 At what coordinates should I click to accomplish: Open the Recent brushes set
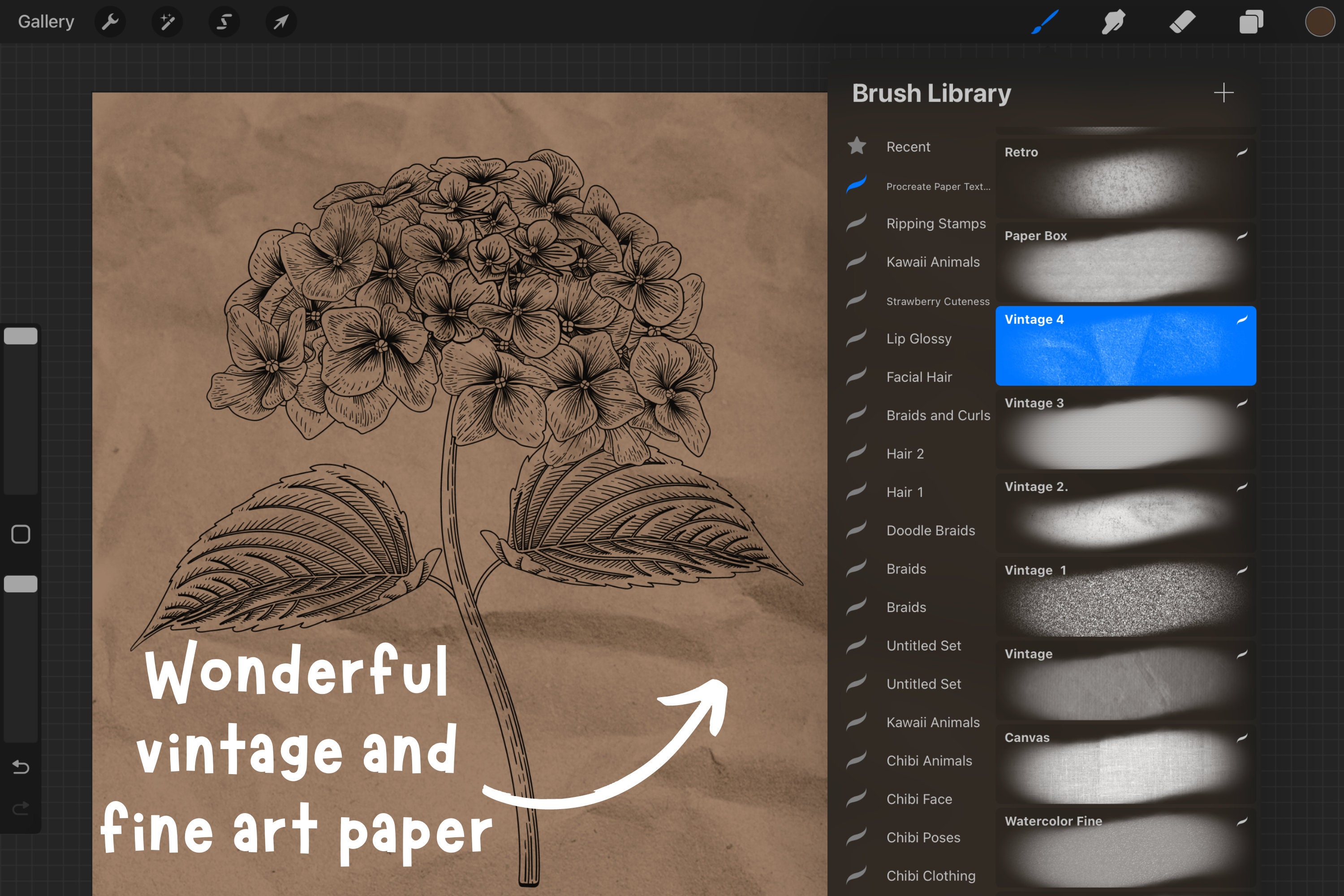(908, 147)
